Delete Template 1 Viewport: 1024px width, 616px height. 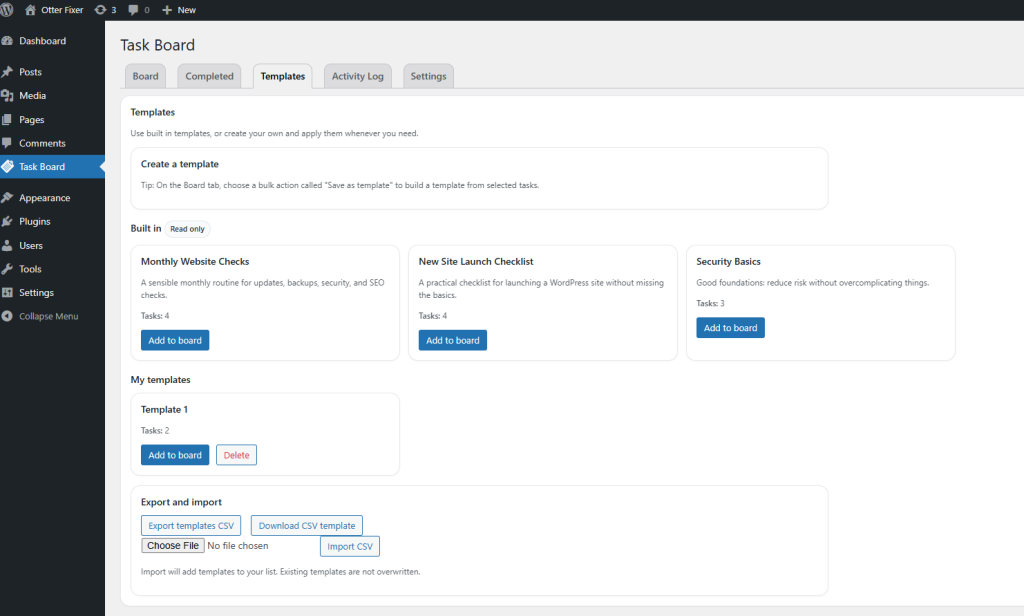tap(236, 454)
